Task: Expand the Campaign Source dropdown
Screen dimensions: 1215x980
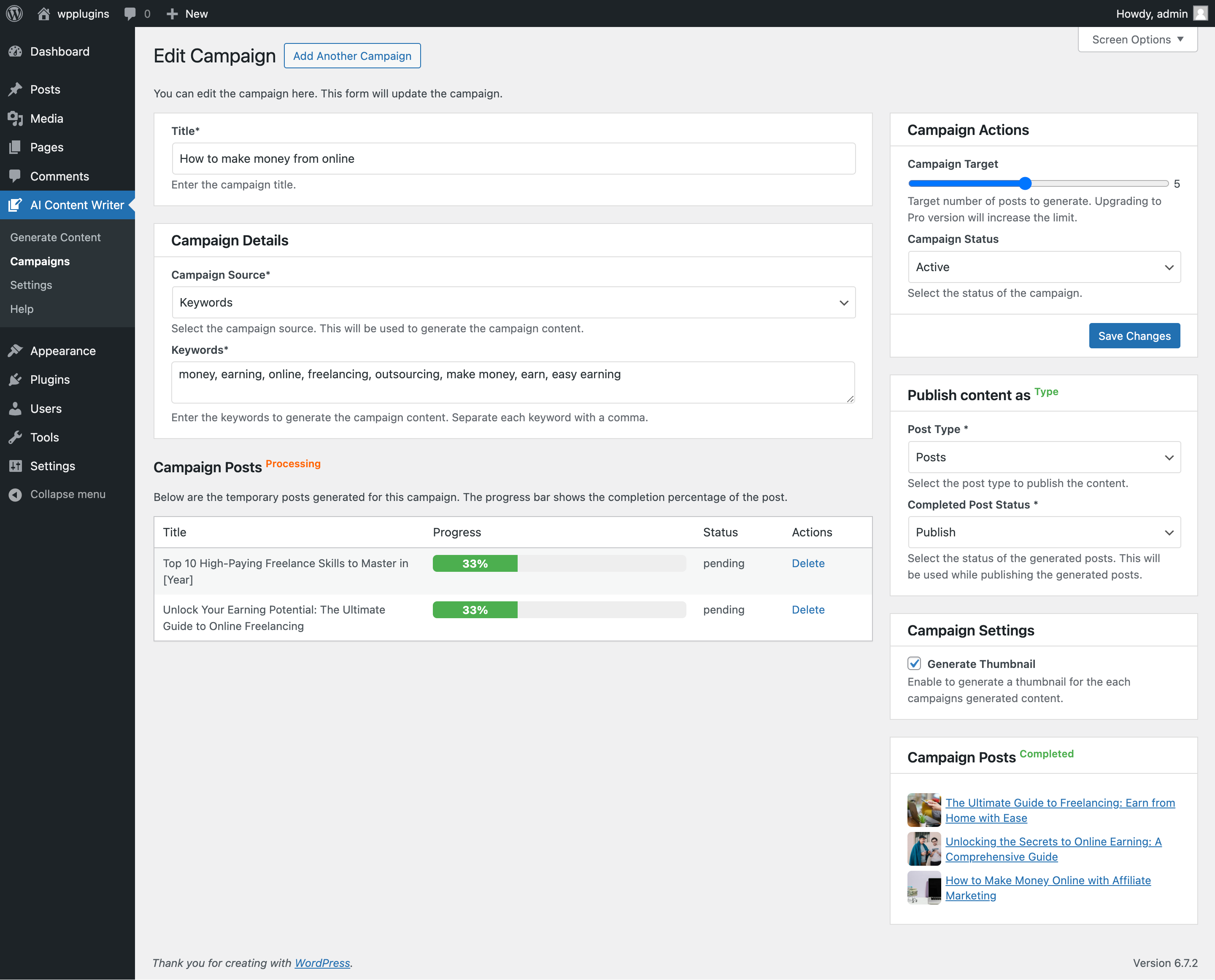Action: (513, 303)
